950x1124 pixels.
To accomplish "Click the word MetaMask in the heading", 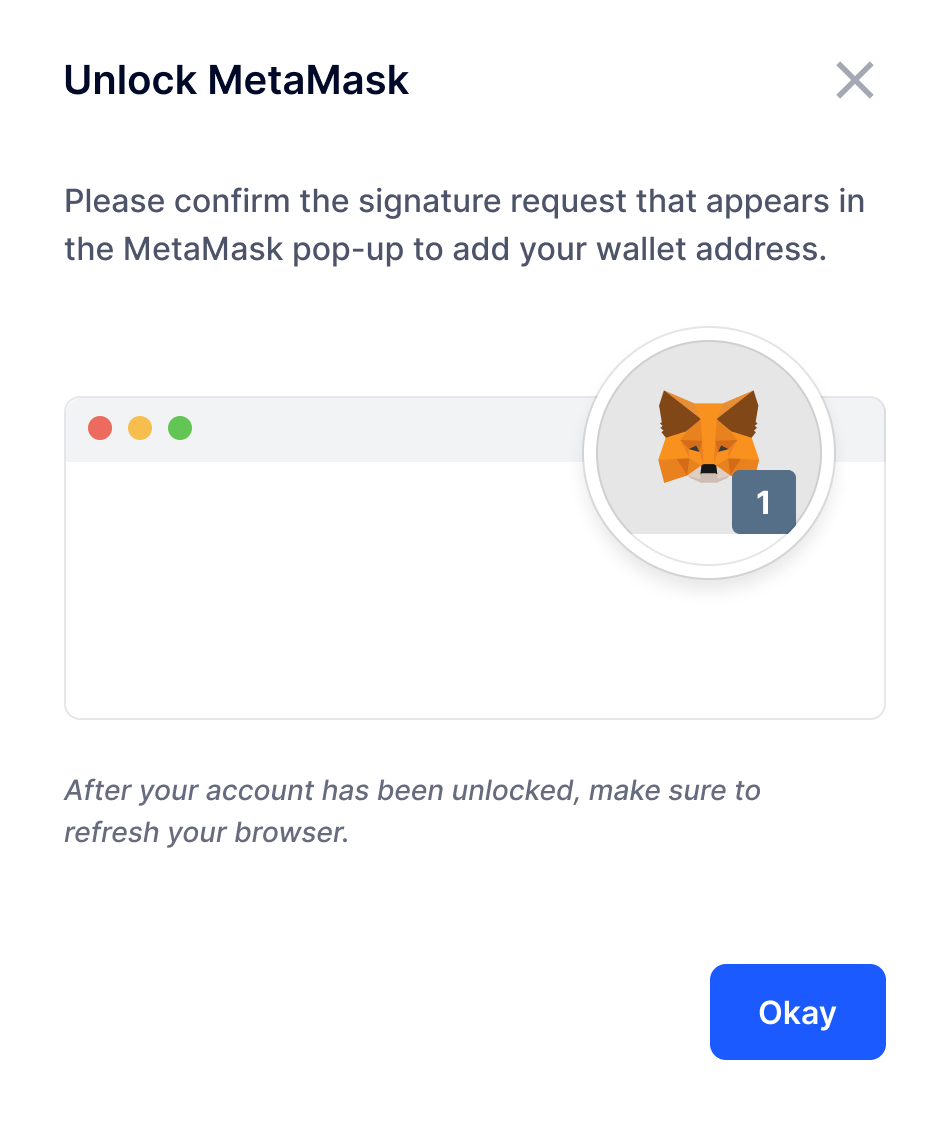I will (x=308, y=80).
